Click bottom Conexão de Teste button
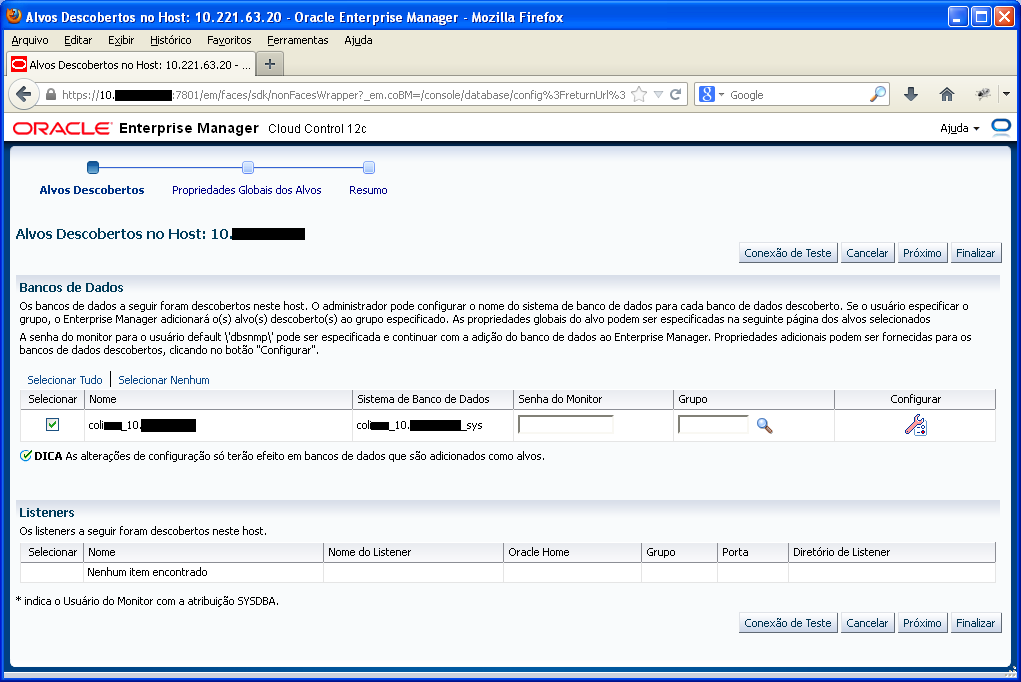This screenshot has height=682, width=1021. tap(788, 623)
